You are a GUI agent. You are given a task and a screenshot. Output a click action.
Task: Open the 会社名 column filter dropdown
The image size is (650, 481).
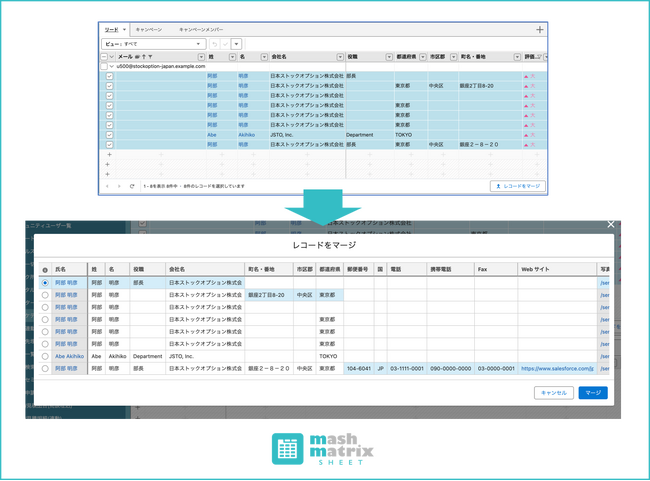point(340,57)
